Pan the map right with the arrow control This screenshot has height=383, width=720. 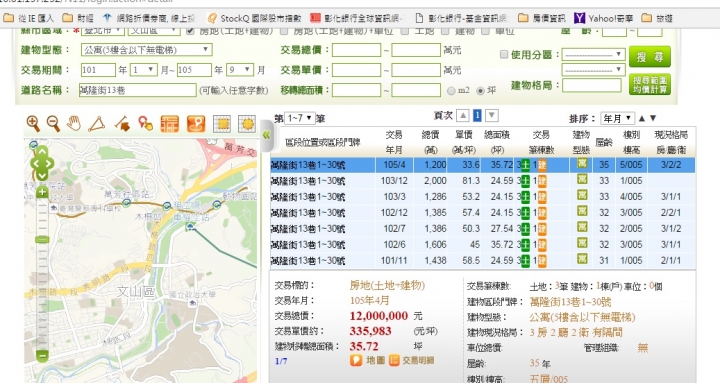tap(51, 163)
